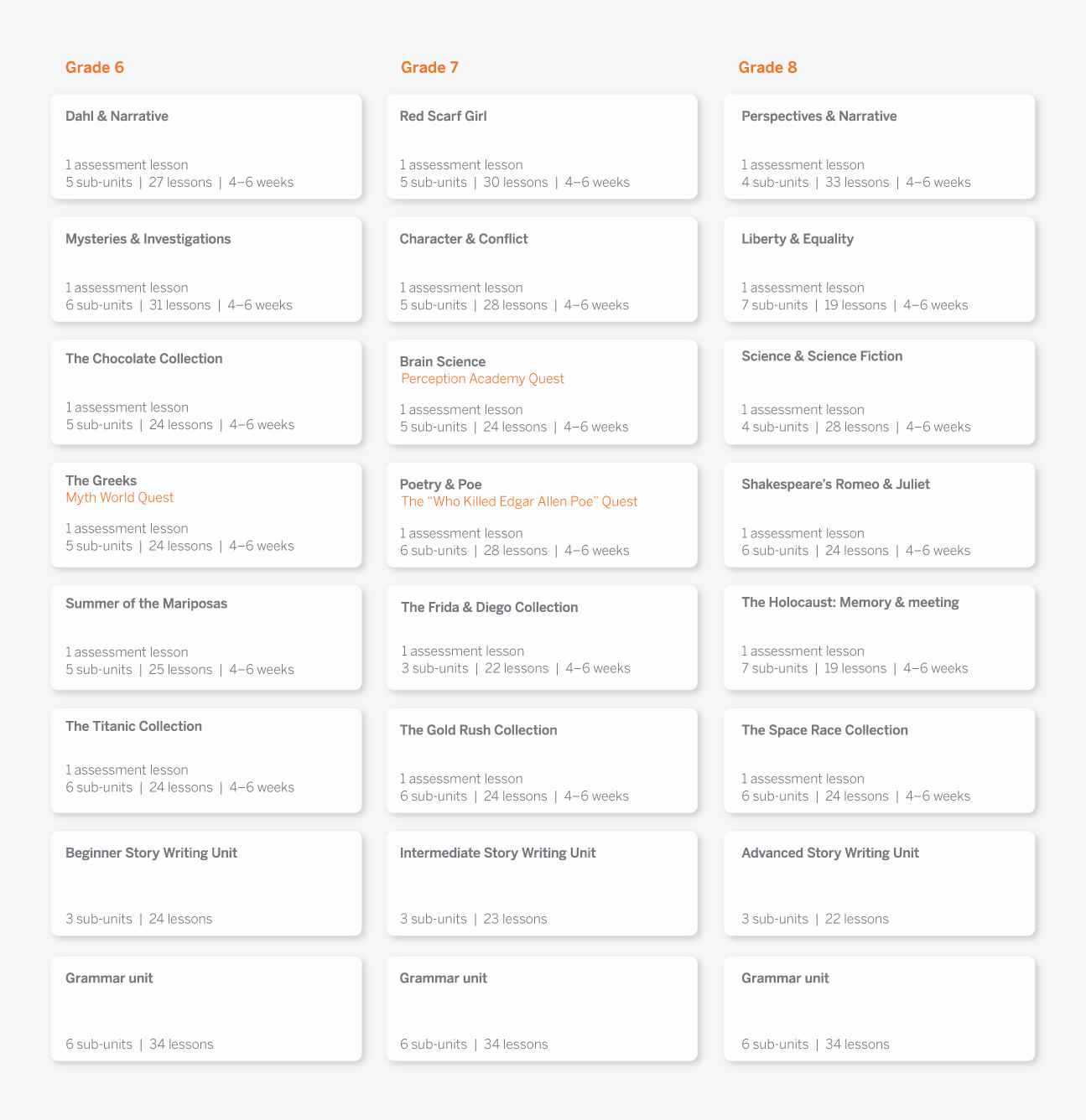Select The Gold Rush Collection unit
The height and width of the screenshot is (1120, 1086).
click(542, 760)
